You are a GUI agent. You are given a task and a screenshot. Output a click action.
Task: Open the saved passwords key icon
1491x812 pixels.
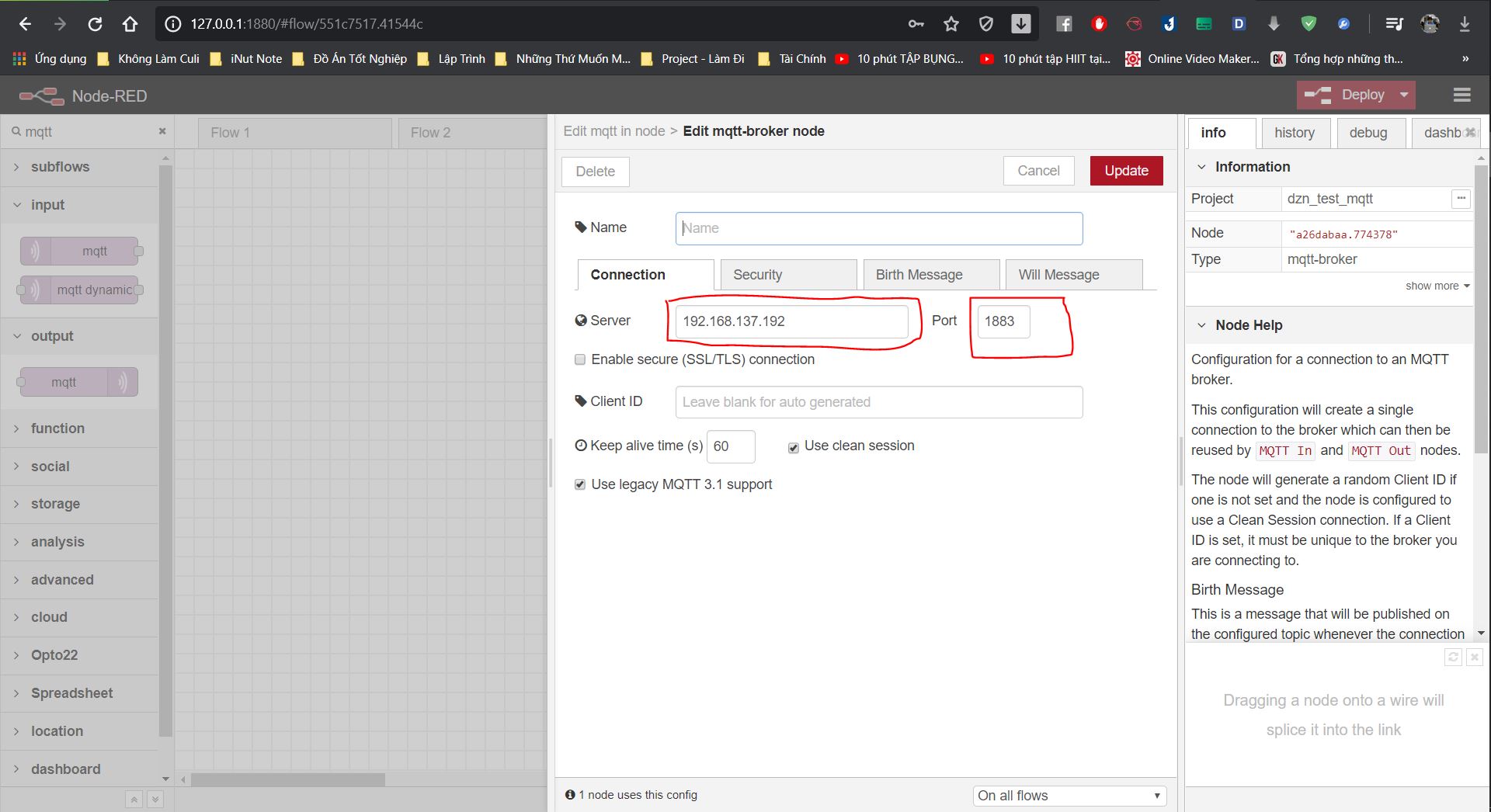click(x=916, y=24)
